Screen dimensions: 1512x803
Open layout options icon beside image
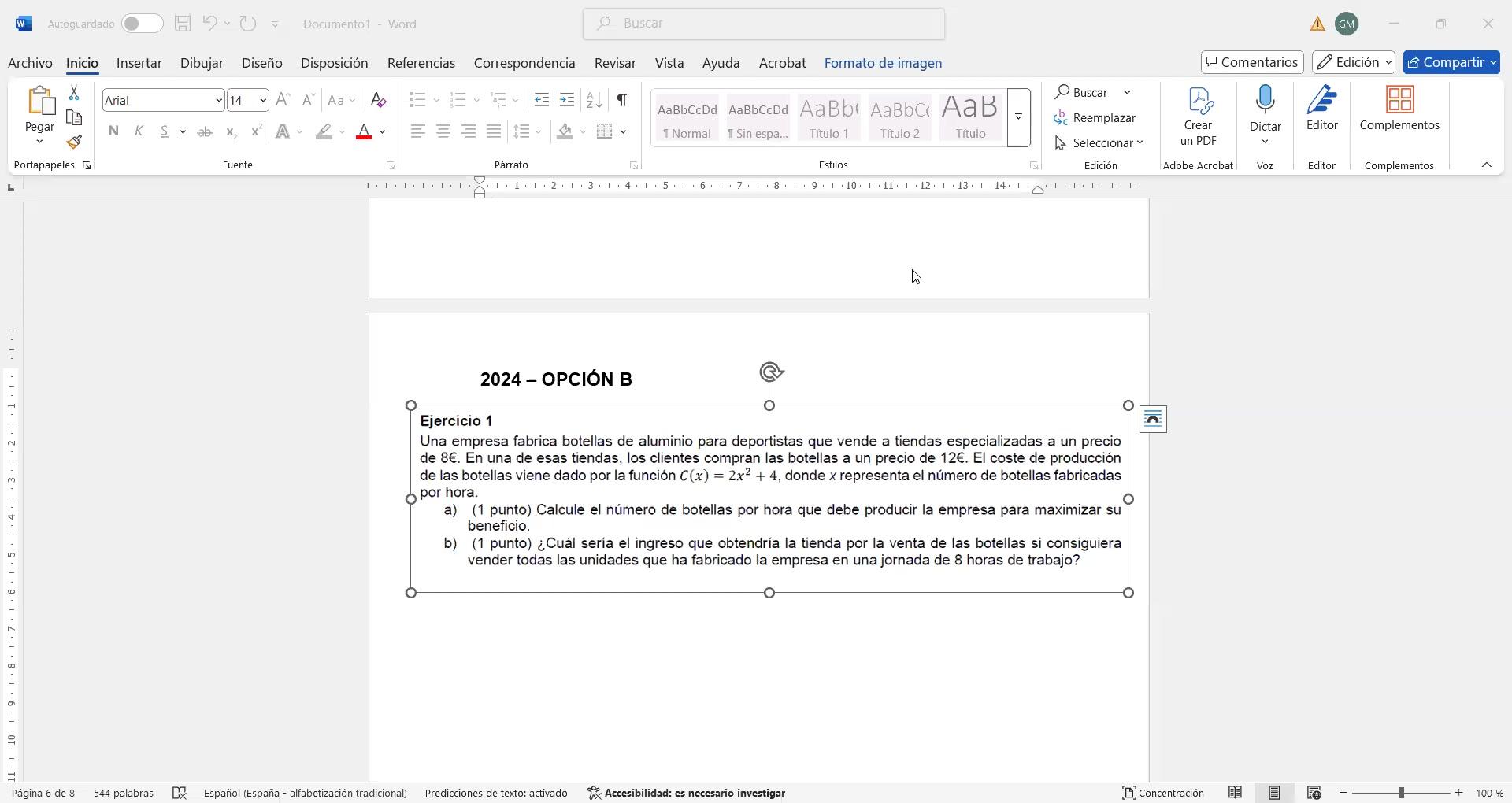click(1153, 420)
